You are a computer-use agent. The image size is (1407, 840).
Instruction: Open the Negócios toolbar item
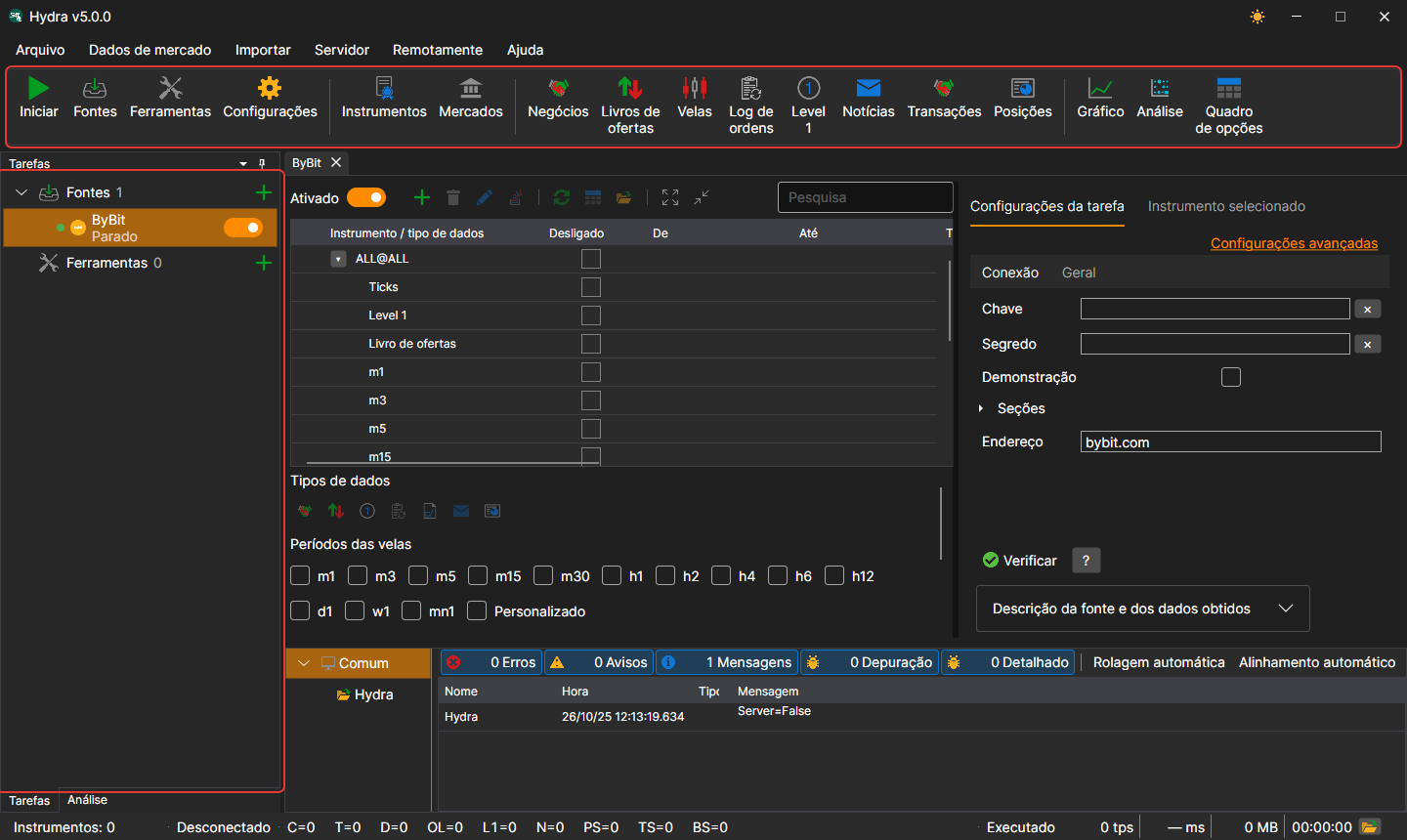pyautogui.click(x=558, y=98)
